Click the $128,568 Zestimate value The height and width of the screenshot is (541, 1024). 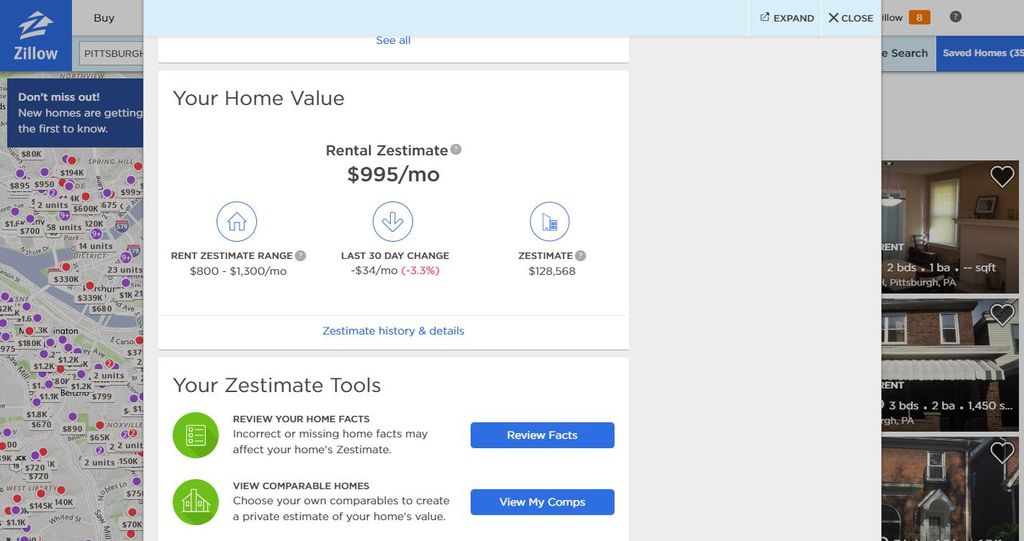(x=552, y=271)
